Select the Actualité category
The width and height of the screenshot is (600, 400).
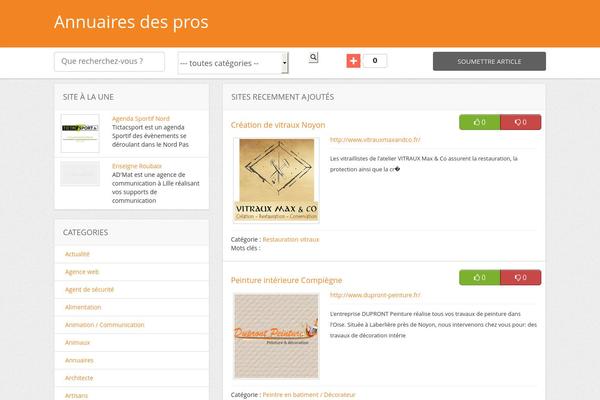point(77,254)
